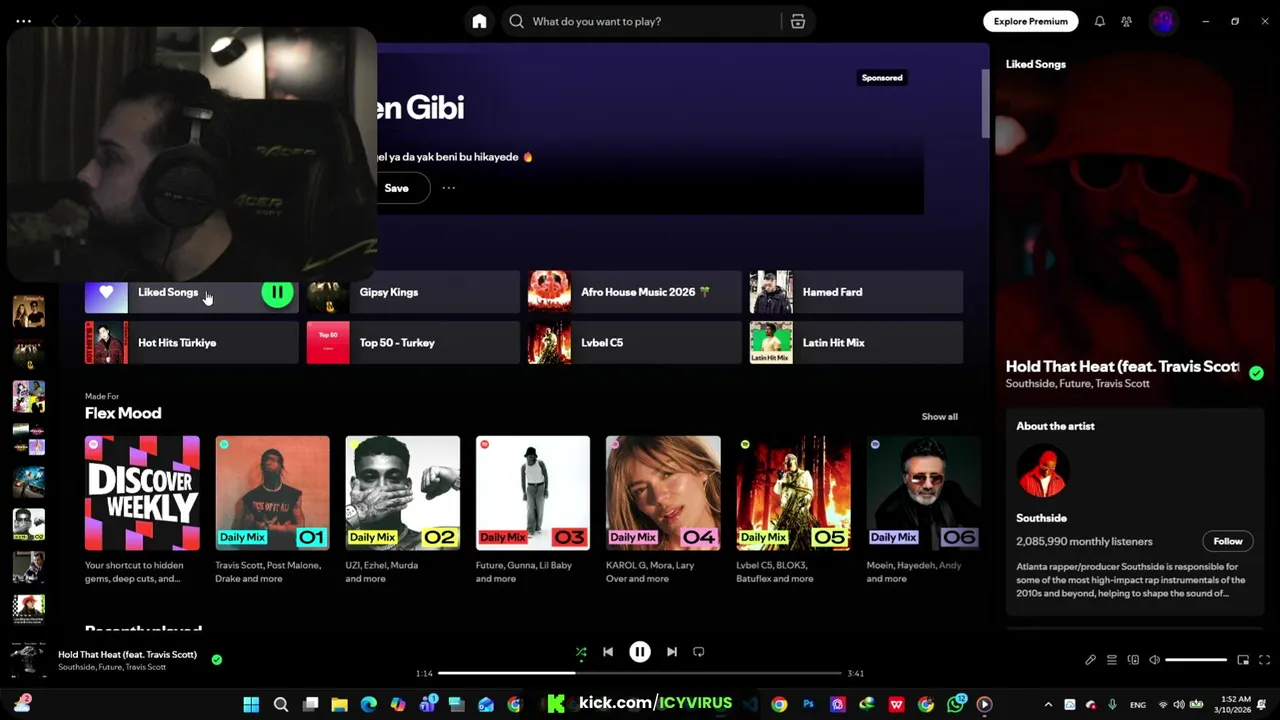Skip to the next track
The width and height of the screenshot is (1280, 720).
coord(672,652)
